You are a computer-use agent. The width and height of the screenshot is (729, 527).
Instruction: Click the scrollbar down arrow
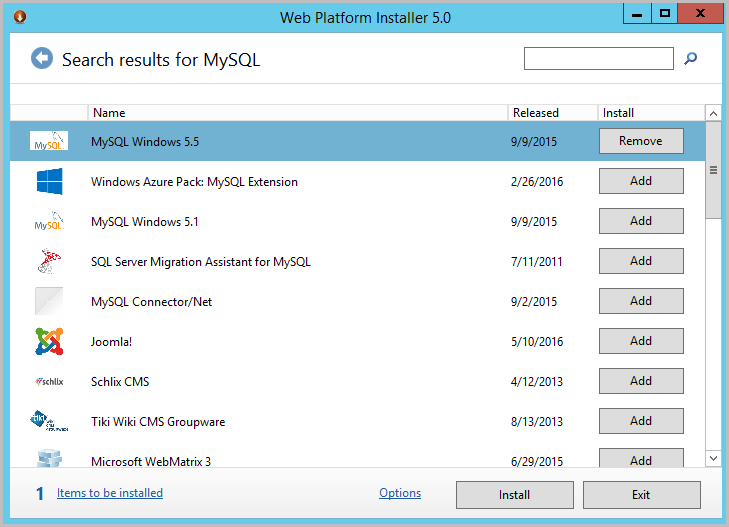pyautogui.click(x=713, y=458)
